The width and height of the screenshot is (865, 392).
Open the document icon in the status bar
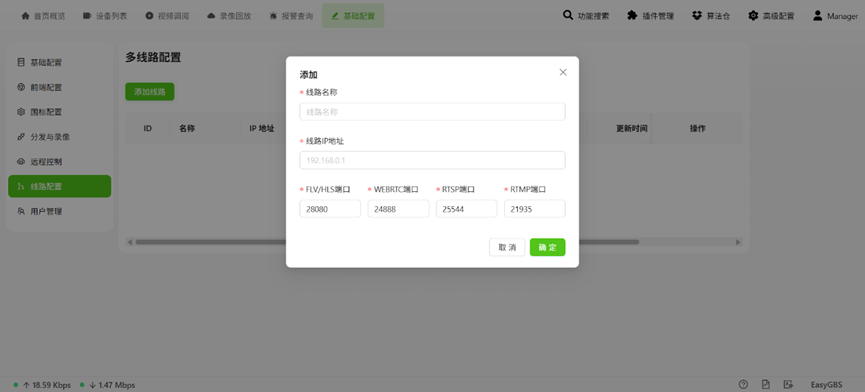tap(766, 384)
